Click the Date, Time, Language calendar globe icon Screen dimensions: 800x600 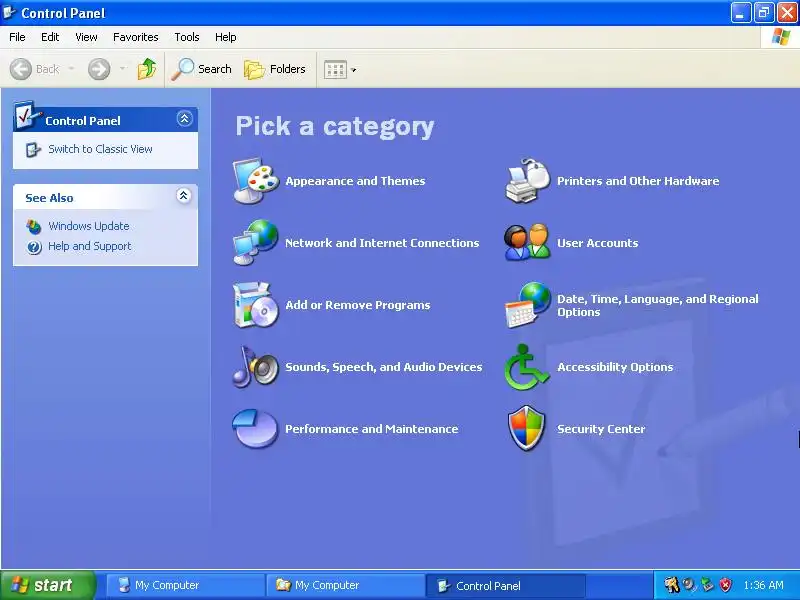528,305
